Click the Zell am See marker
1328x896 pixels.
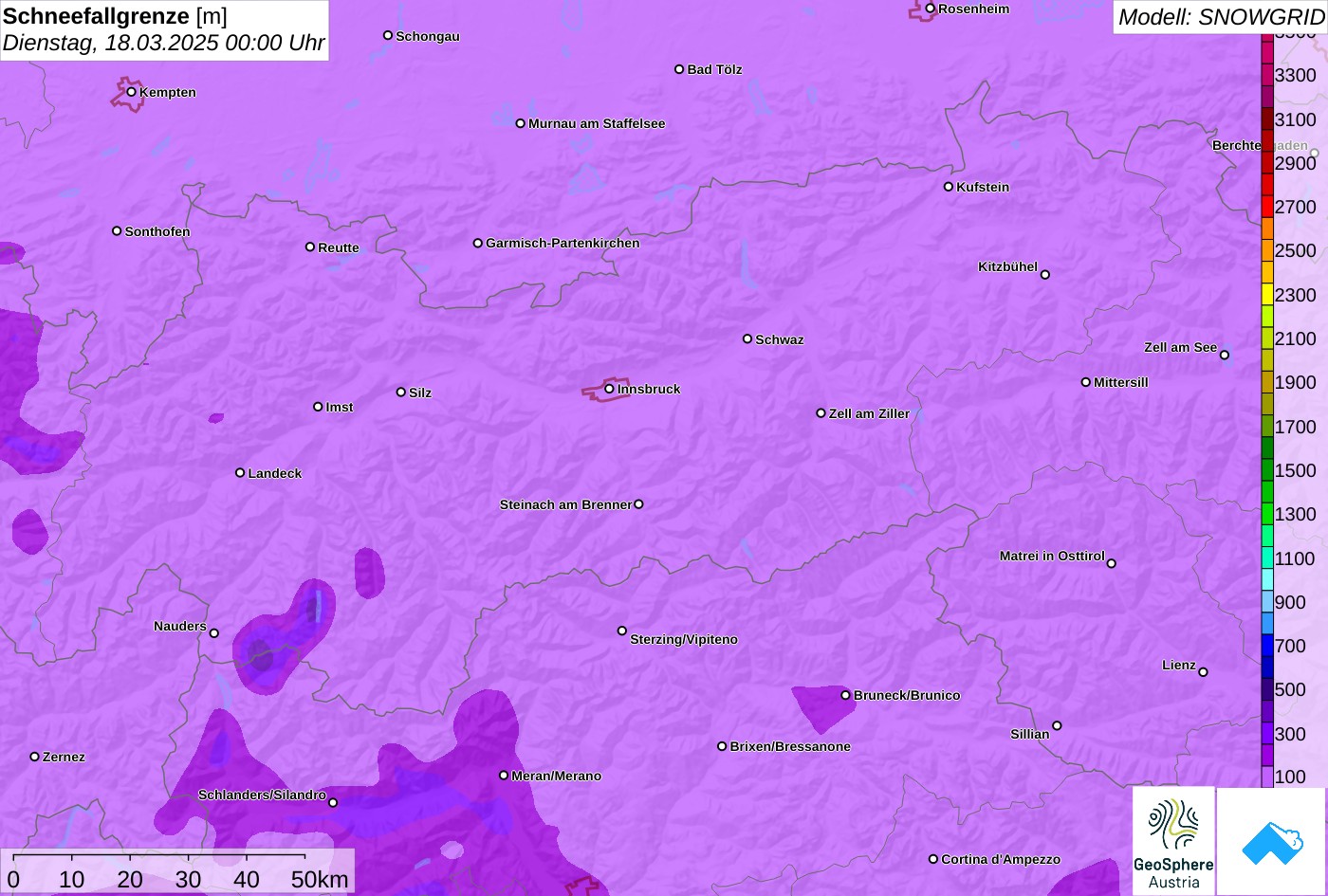click(1225, 356)
